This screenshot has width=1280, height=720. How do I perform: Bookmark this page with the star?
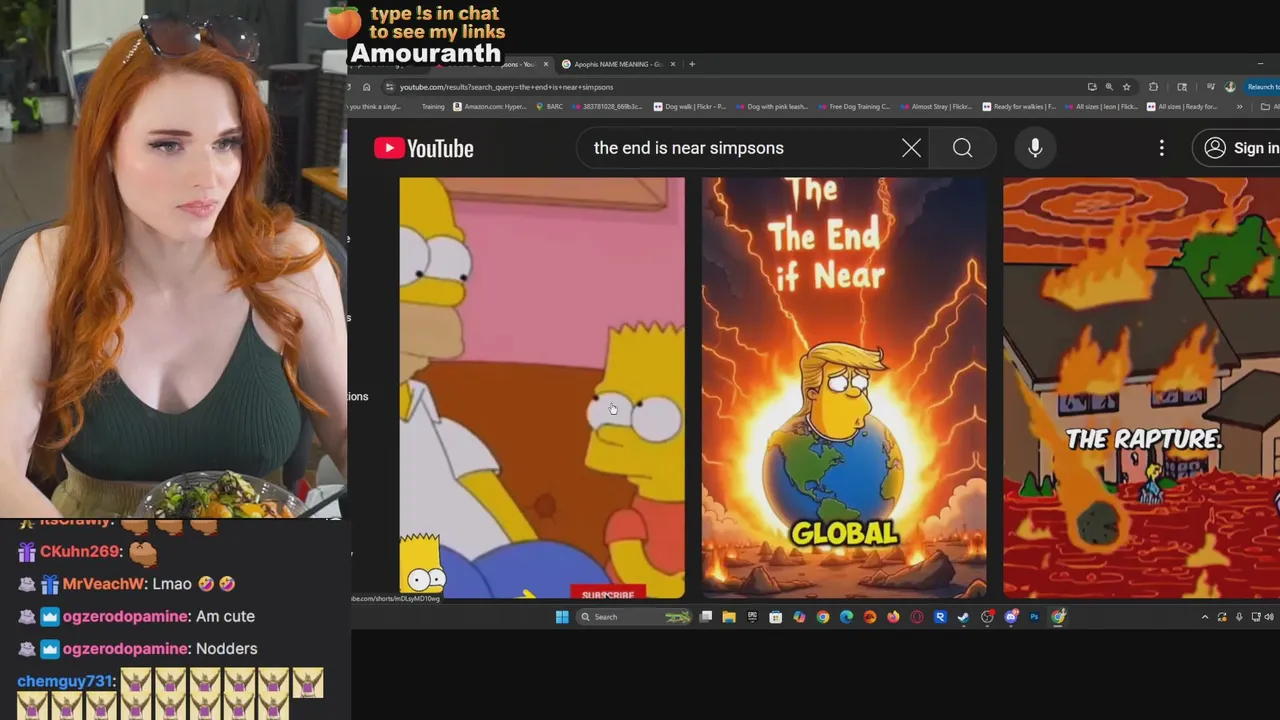click(1126, 87)
